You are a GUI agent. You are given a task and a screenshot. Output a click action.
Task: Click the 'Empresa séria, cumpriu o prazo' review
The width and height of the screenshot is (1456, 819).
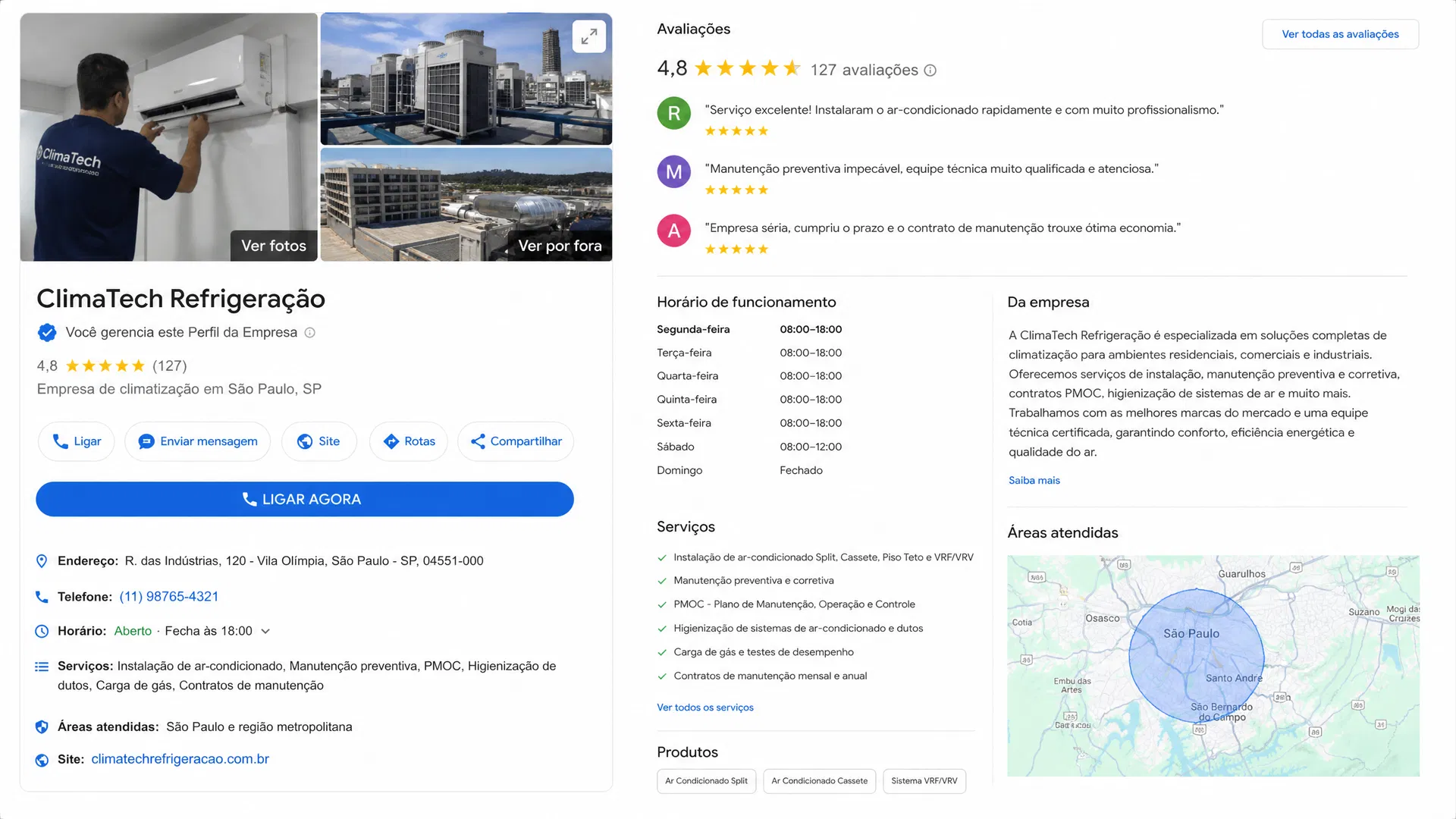pos(943,228)
